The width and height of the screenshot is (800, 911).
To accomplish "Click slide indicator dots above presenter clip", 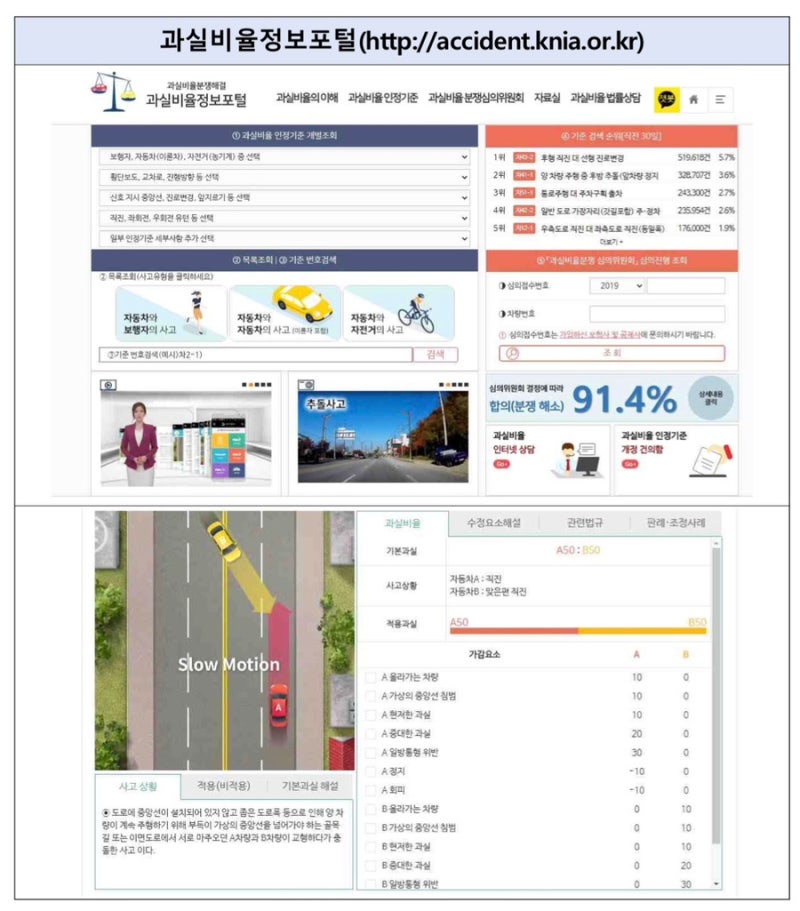I will pyautogui.click(x=256, y=385).
